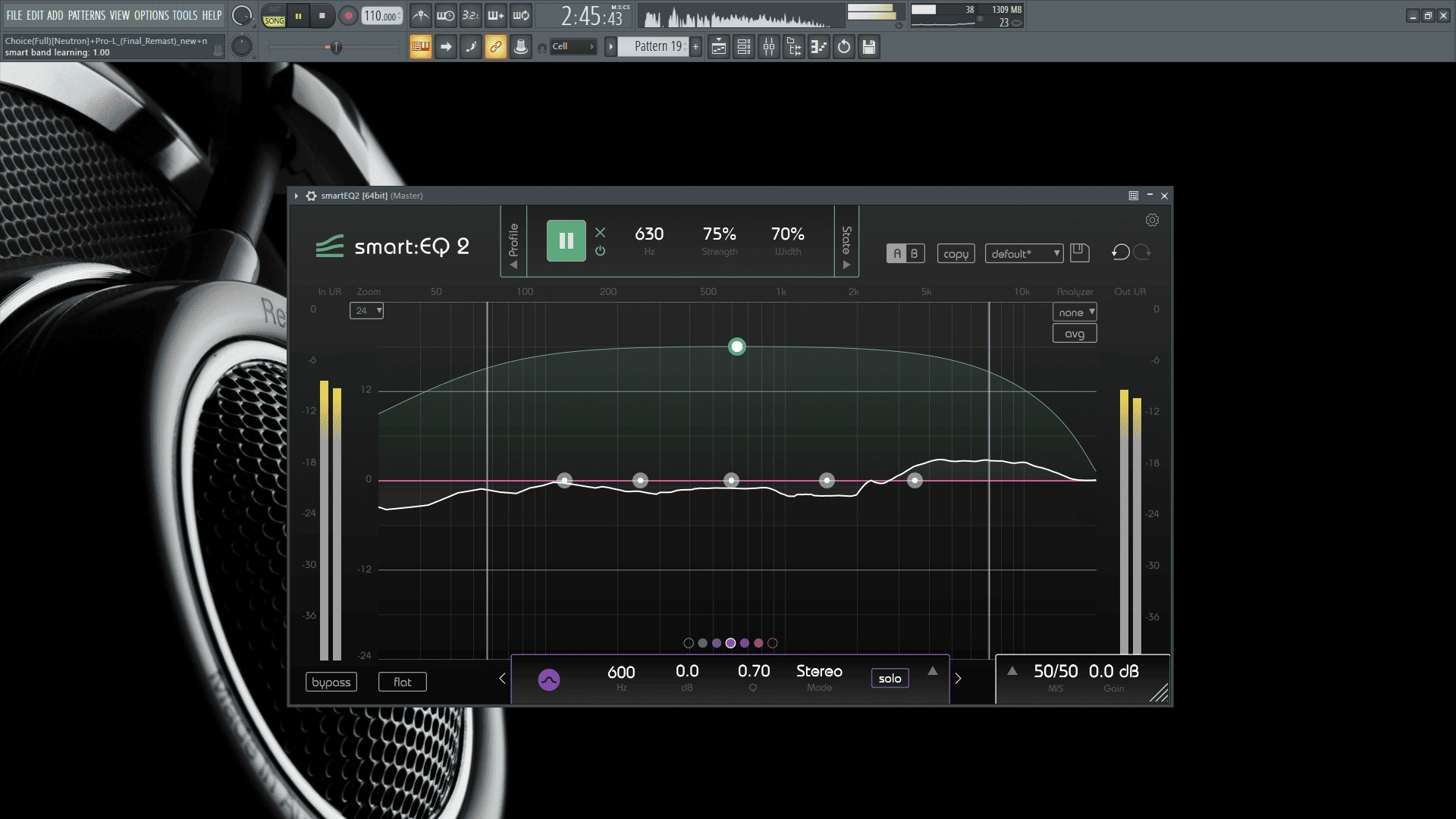Screen dimensions: 1456x819
Task: Toggle the countdown before recording icon
Action: tap(471, 15)
